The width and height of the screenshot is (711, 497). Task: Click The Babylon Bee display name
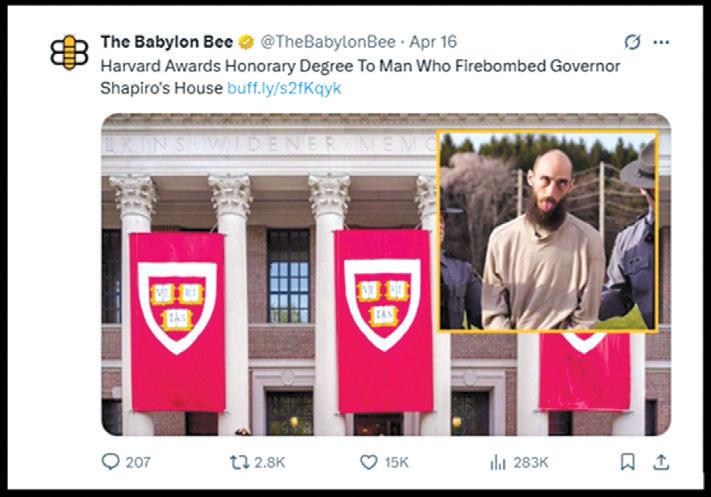(x=167, y=42)
